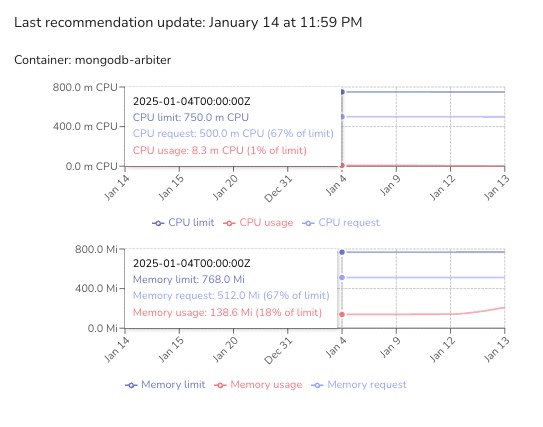Viewport: 543px width, 427px height.
Task: Click Jan 13 label on CPU chart axis
Action: coord(497,188)
